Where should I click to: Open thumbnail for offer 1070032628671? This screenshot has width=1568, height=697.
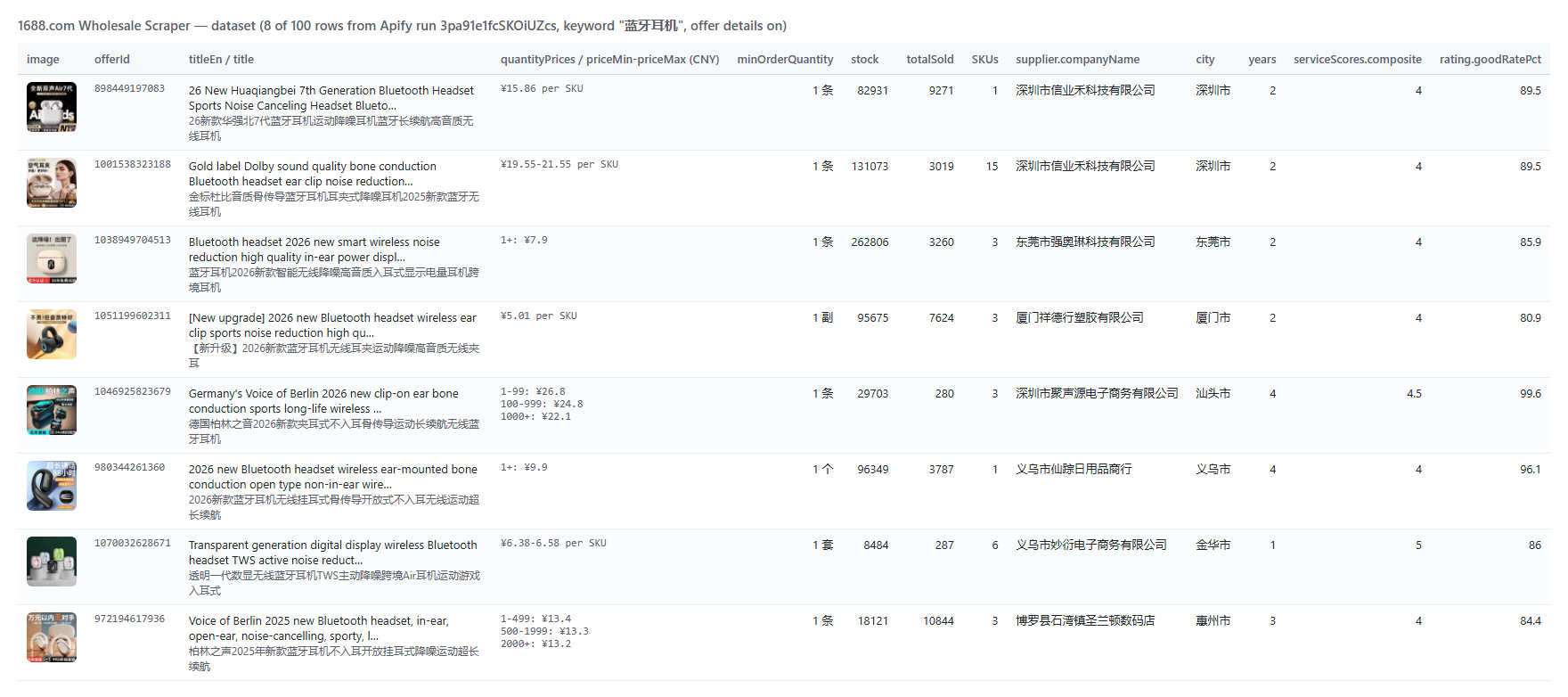52,562
